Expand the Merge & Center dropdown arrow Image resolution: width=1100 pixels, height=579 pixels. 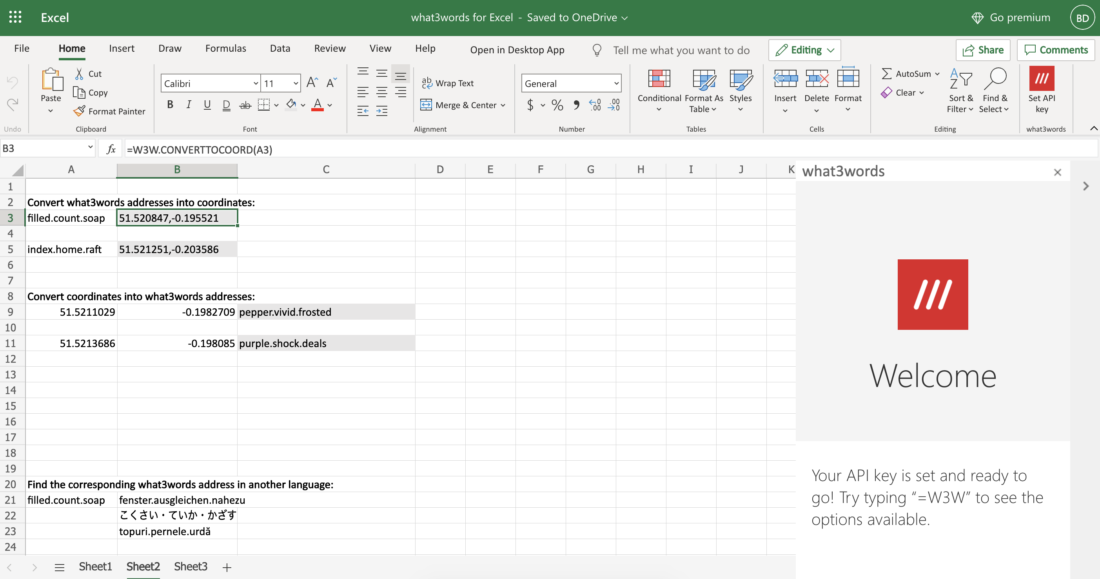[x=503, y=105]
